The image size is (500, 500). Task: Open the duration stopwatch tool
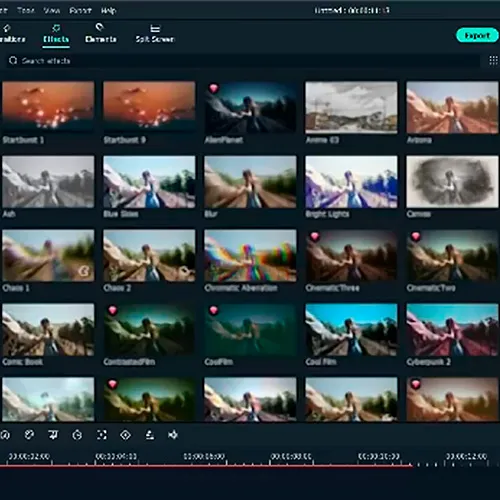pyautogui.click(x=77, y=435)
